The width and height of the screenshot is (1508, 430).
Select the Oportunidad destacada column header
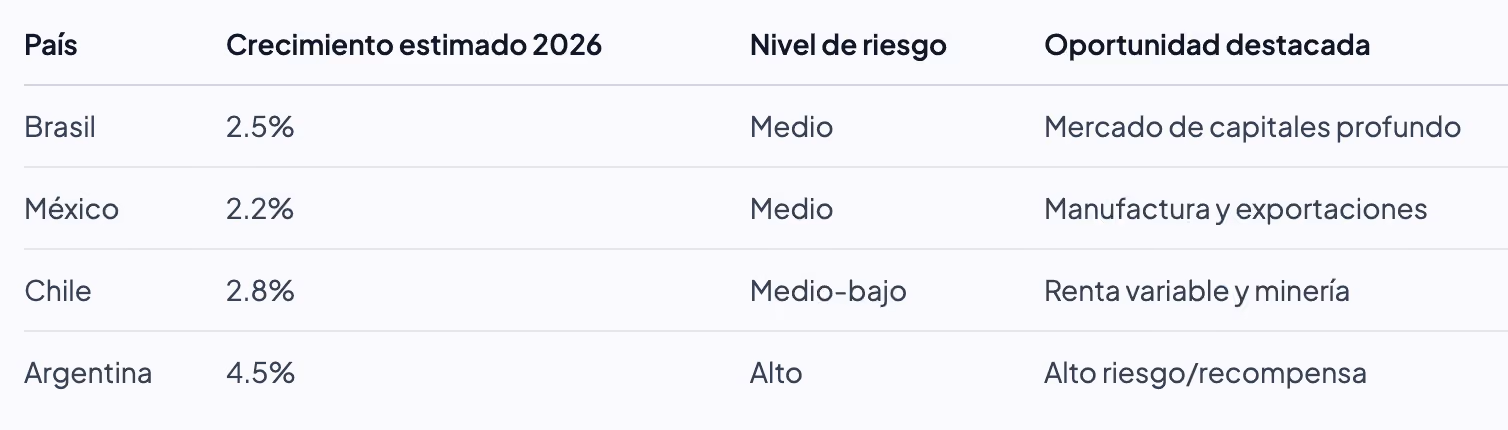coord(1207,45)
